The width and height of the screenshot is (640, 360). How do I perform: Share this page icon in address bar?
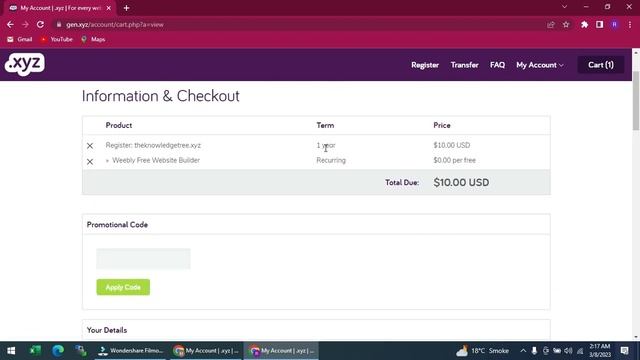551,24
